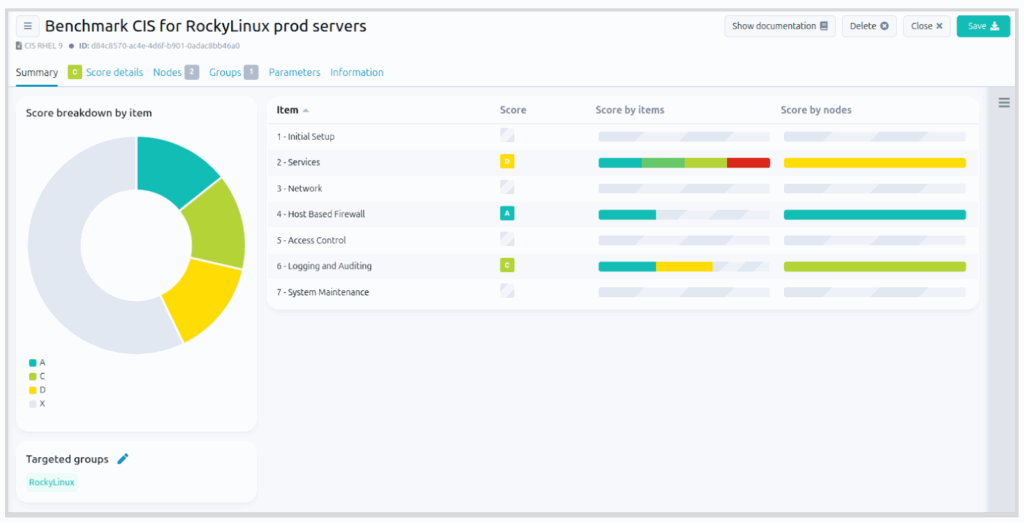Switch to the Score details tab
Viewport: 1024px width, 523px height.
(114, 72)
